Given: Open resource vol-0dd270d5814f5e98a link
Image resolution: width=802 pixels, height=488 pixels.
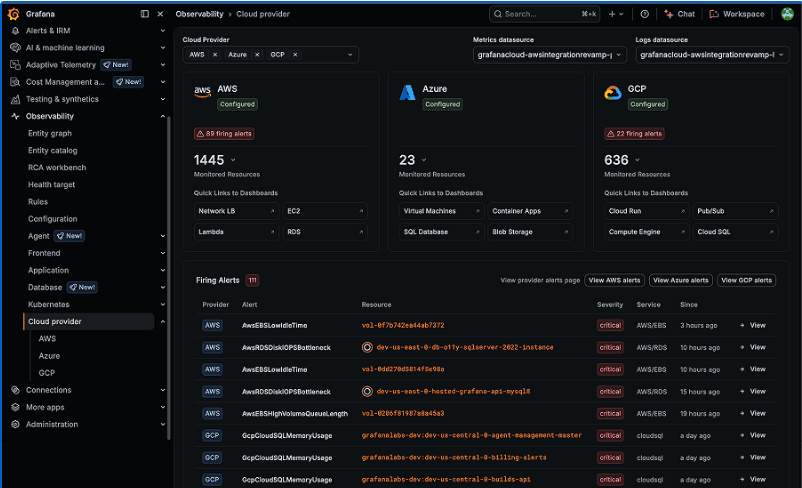Looking at the screenshot, I should (x=403, y=369).
